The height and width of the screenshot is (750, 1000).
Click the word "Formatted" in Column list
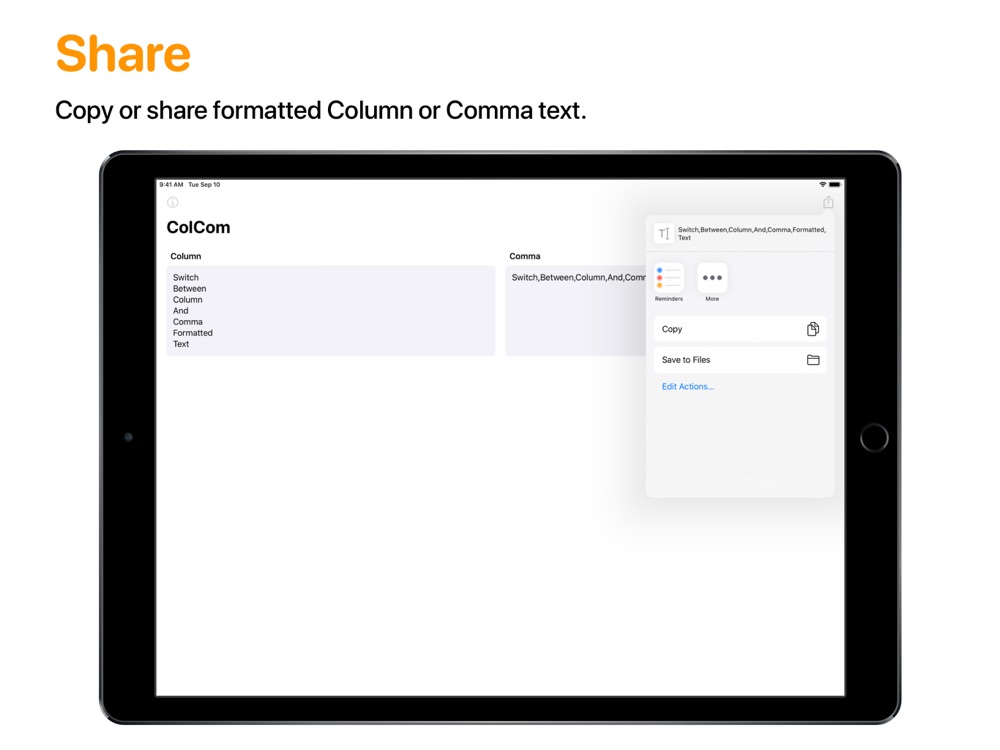(193, 333)
